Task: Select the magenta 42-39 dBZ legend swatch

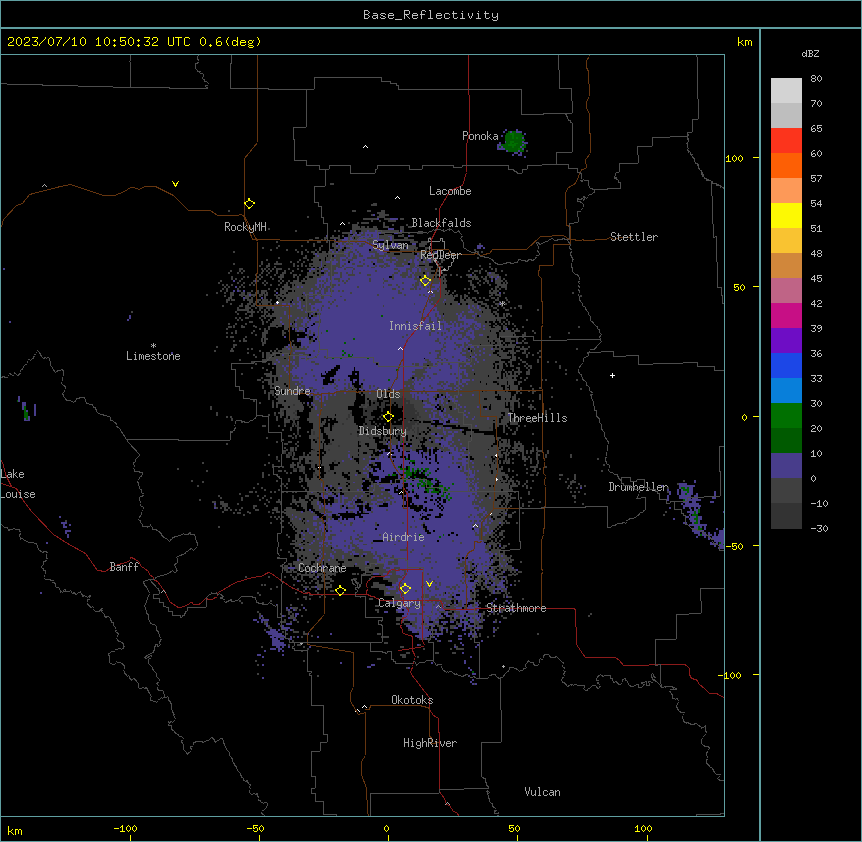Action: pos(786,315)
